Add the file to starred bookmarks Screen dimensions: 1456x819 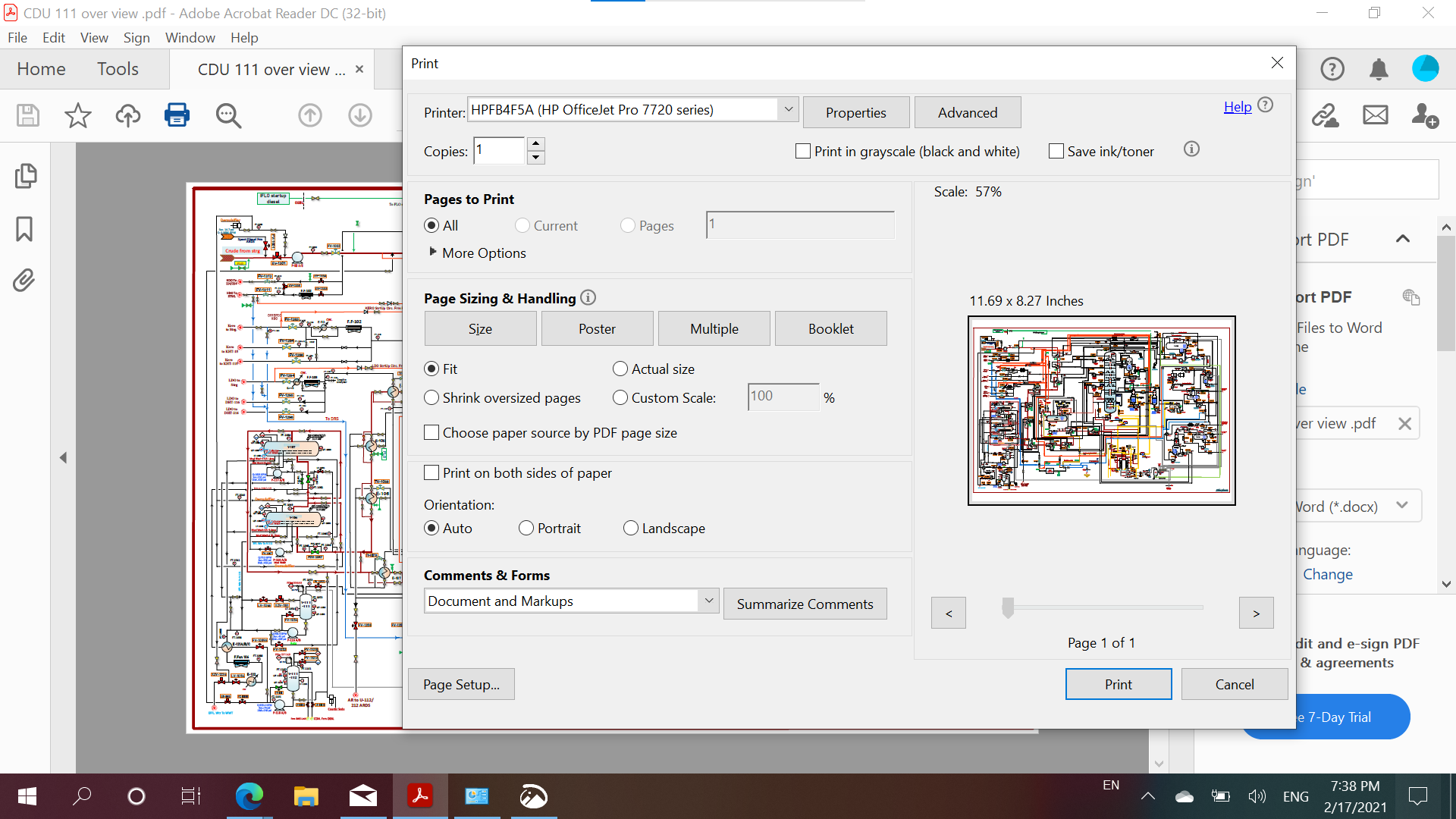(77, 115)
